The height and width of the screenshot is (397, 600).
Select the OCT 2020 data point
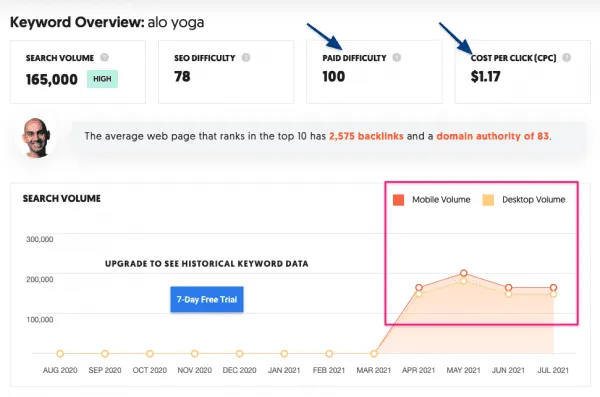tap(150, 354)
